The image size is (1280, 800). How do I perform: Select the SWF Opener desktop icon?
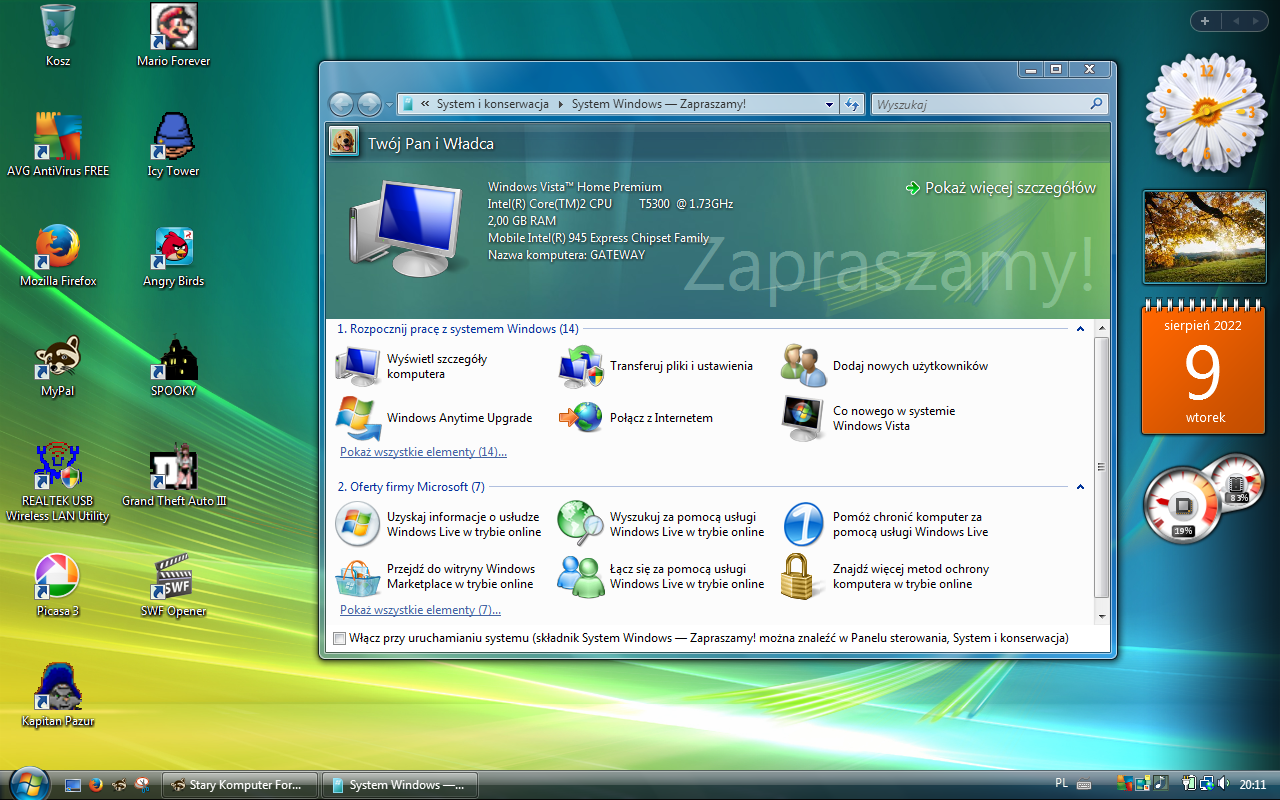[x=174, y=577]
